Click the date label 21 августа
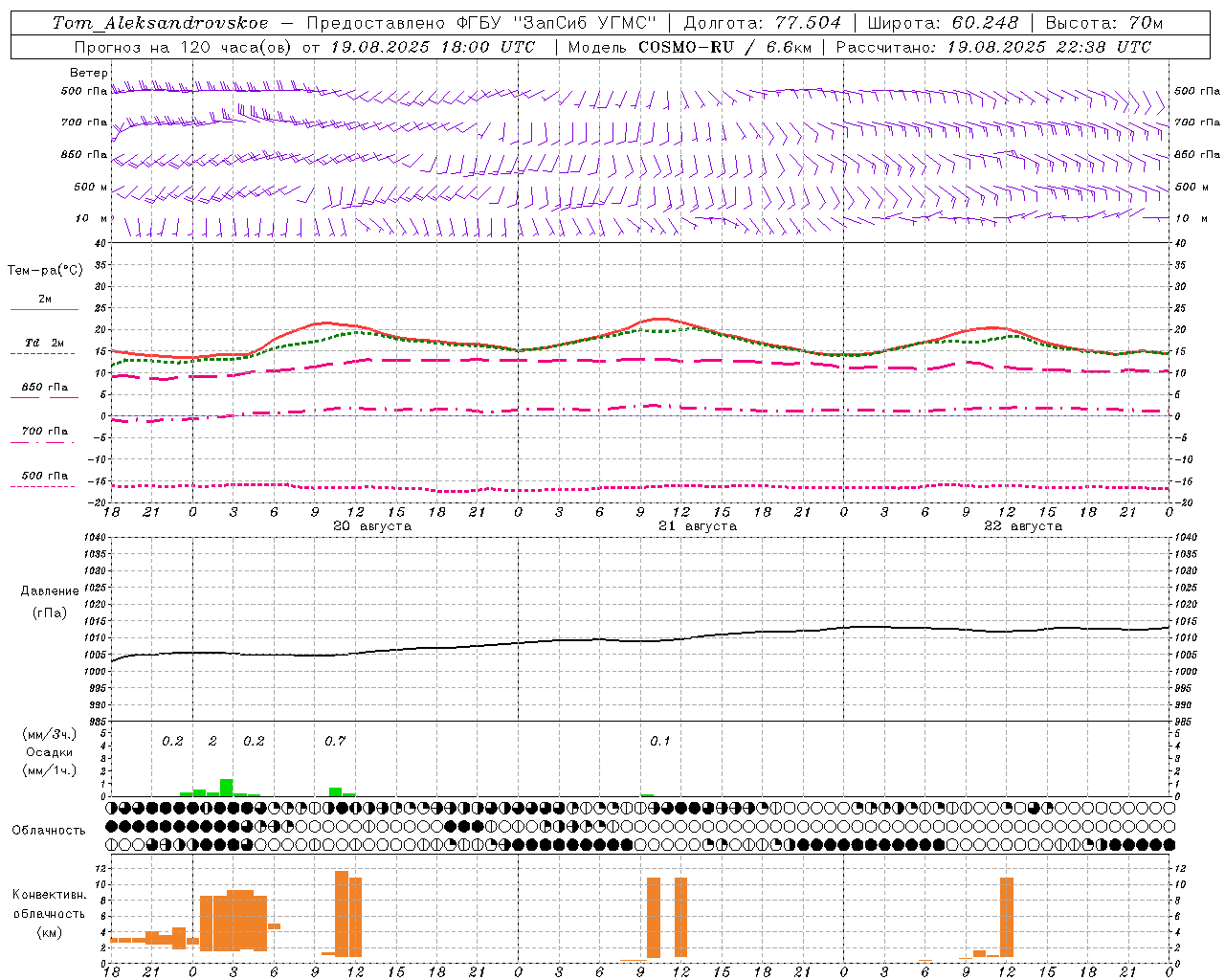1225x980 pixels. pyautogui.click(x=698, y=525)
